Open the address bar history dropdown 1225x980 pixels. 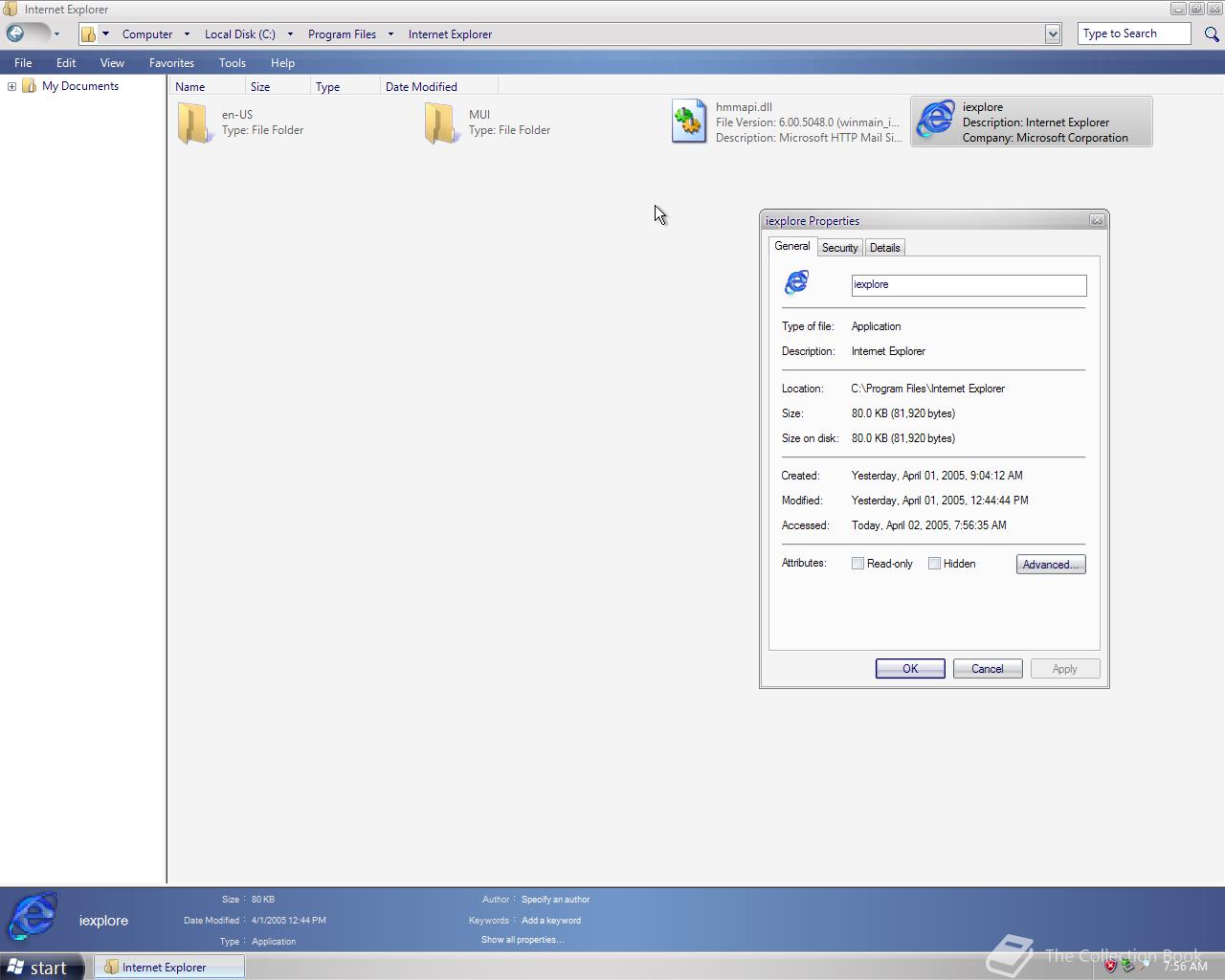pos(1053,34)
